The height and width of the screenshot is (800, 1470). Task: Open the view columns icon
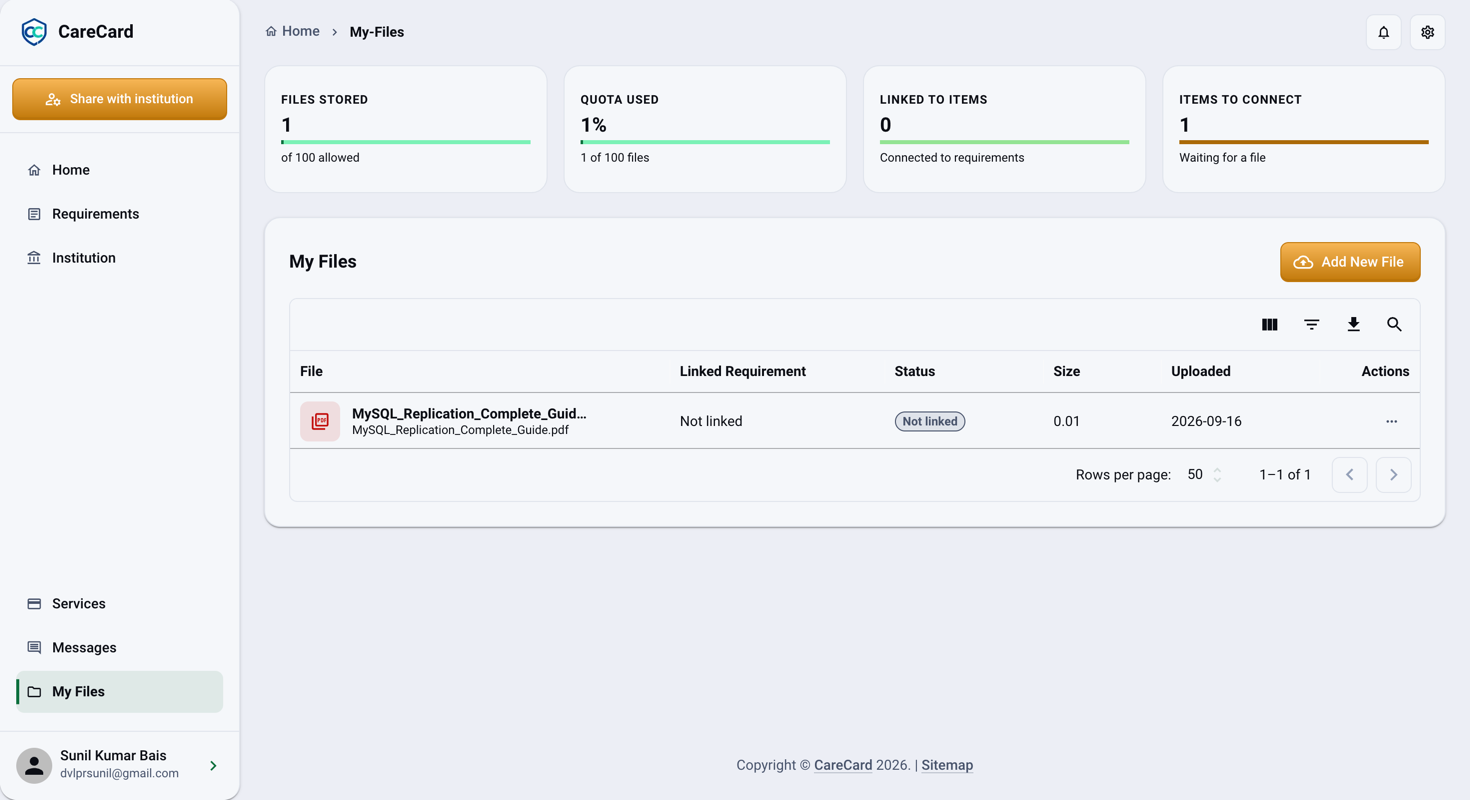tap(1270, 325)
